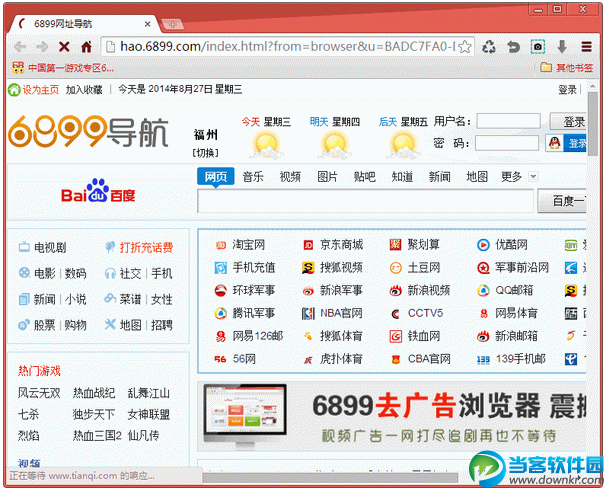The height and width of the screenshot is (494, 605).
Task: Open the 56网 link
Action: (244, 359)
